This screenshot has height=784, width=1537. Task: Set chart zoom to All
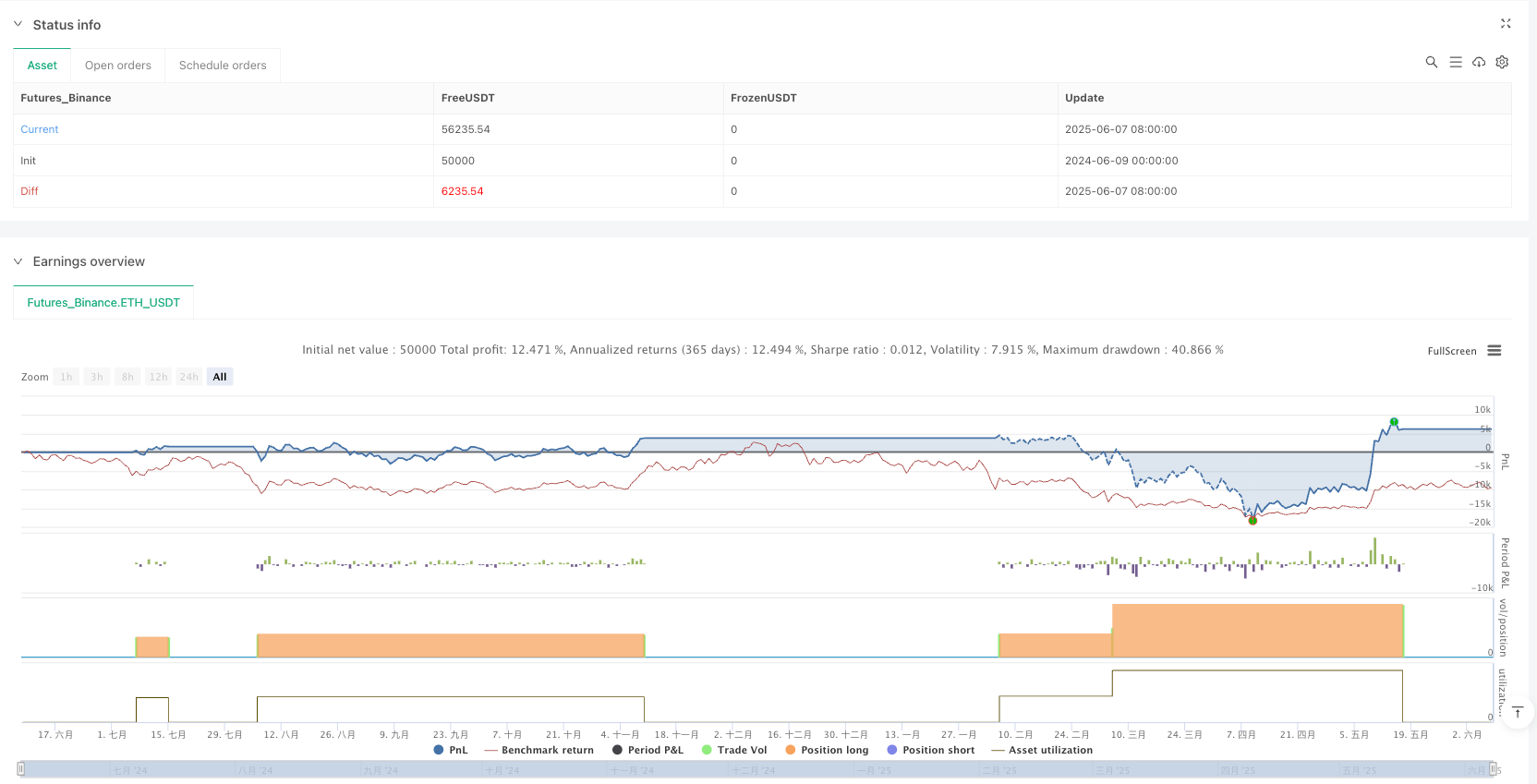[x=220, y=377]
